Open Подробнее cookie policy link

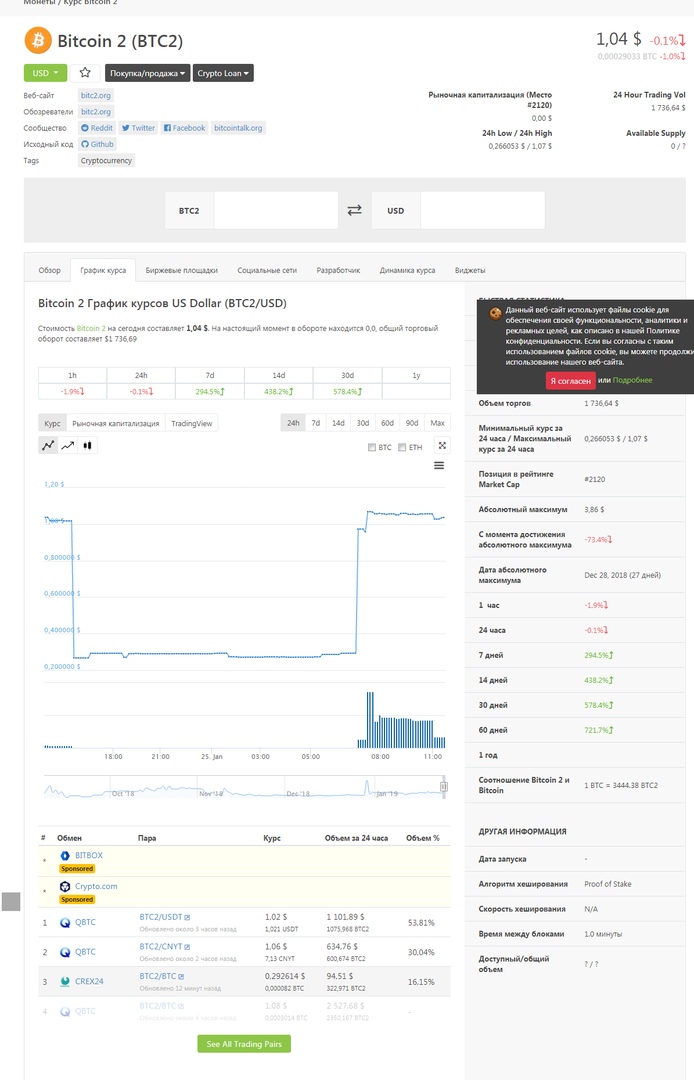click(x=633, y=380)
